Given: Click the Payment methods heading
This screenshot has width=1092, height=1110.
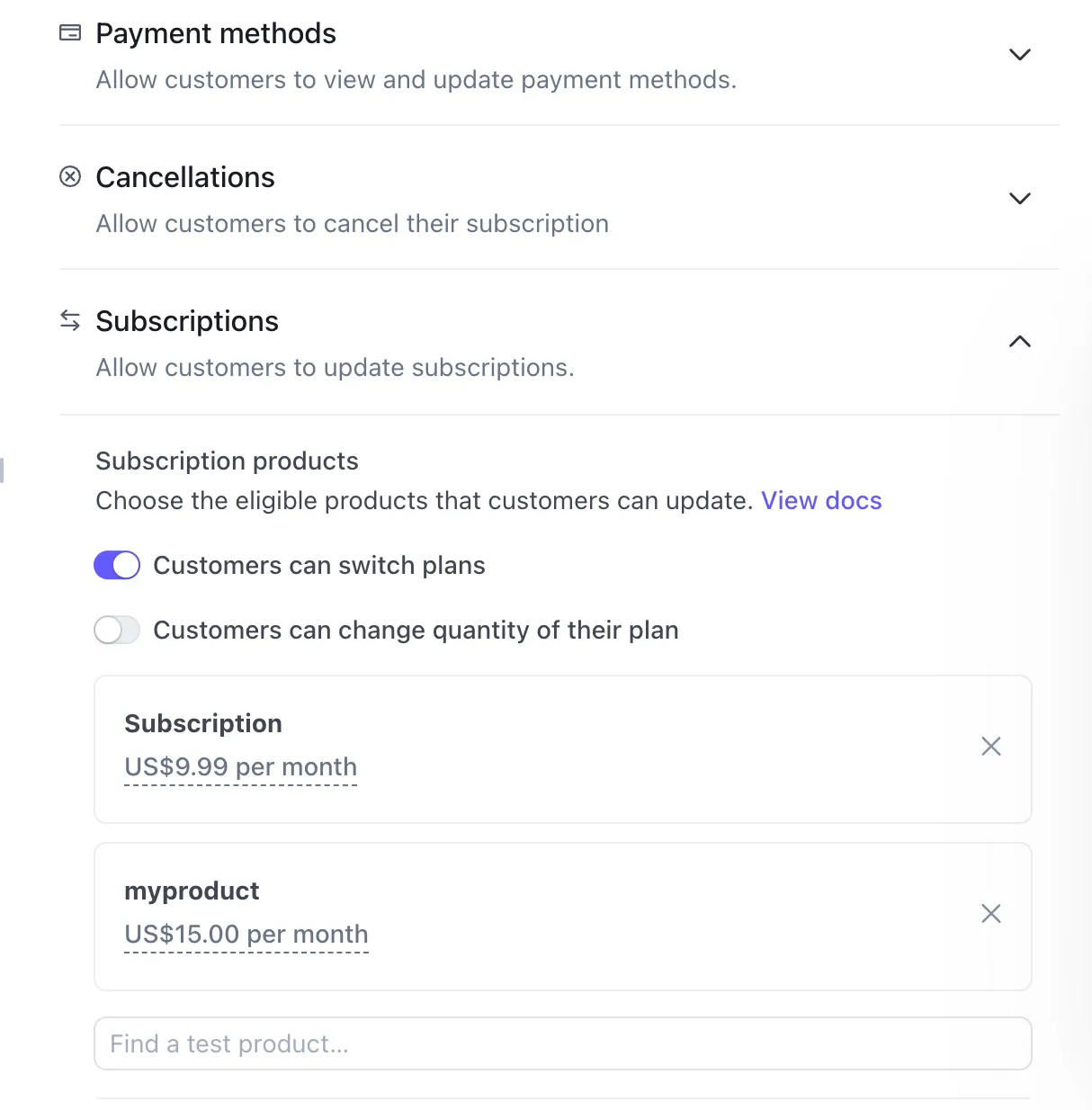Looking at the screenshot, I should click(x=216, y=34).
